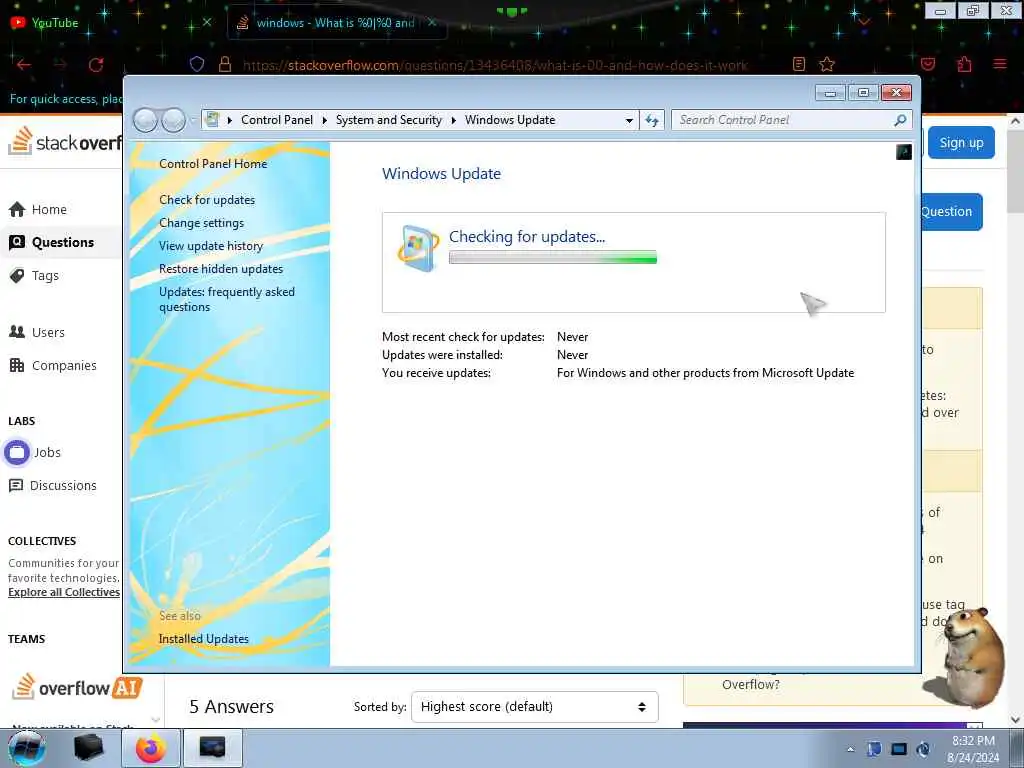Expand the Control Panel breadcrumb arrow

[x=325, y=120]
